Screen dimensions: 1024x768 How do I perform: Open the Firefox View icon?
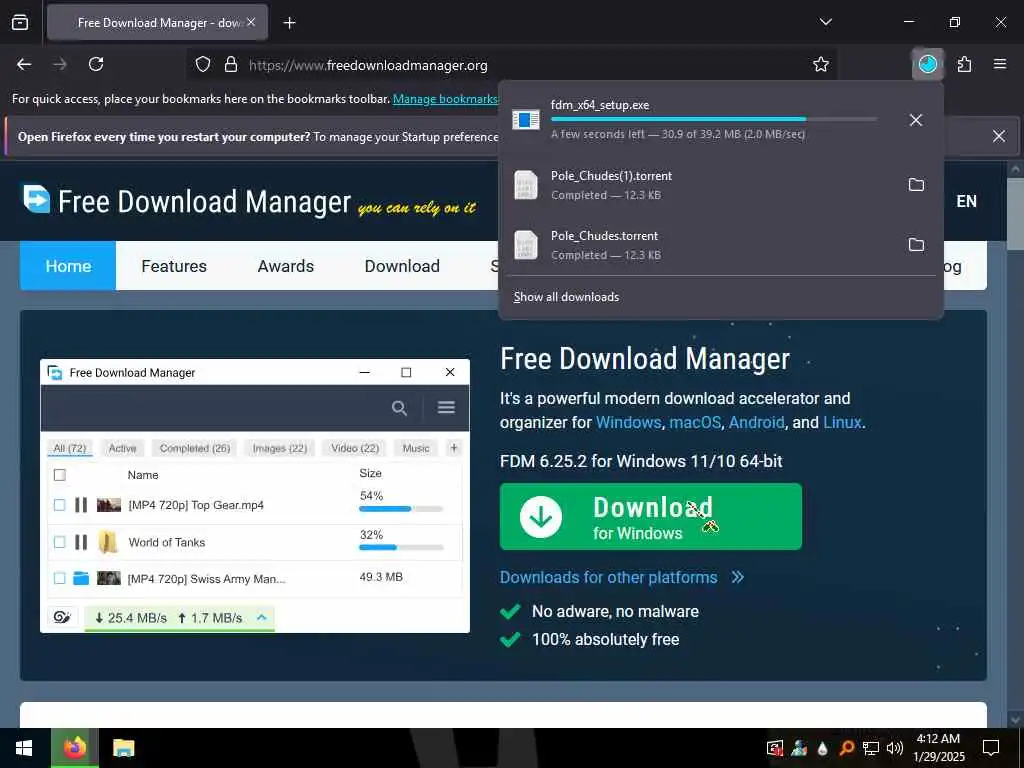(20, 22)
